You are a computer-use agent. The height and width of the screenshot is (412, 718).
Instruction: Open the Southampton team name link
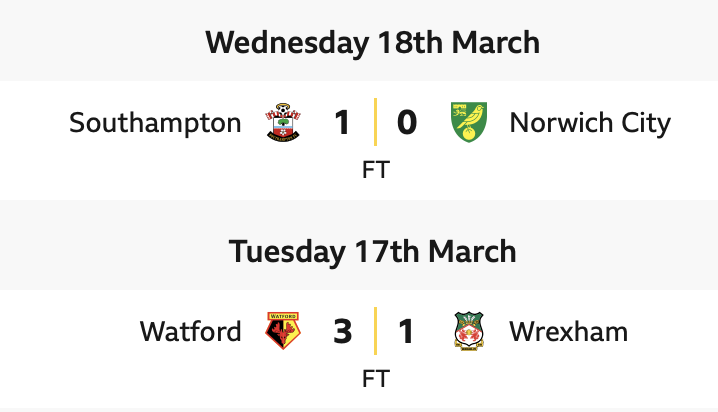coord(155,123)
